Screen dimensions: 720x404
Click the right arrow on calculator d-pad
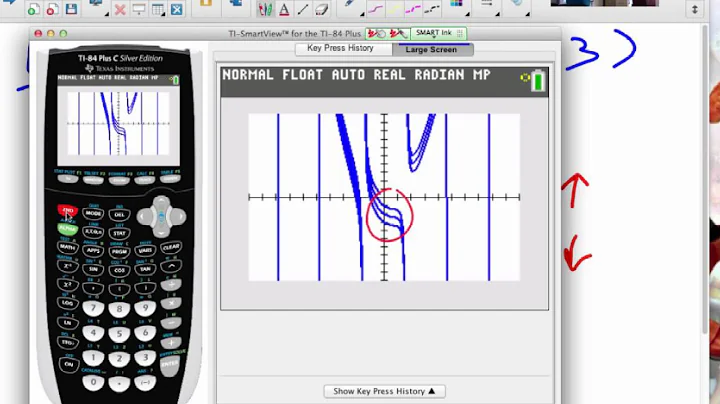(x=179, y=216)
